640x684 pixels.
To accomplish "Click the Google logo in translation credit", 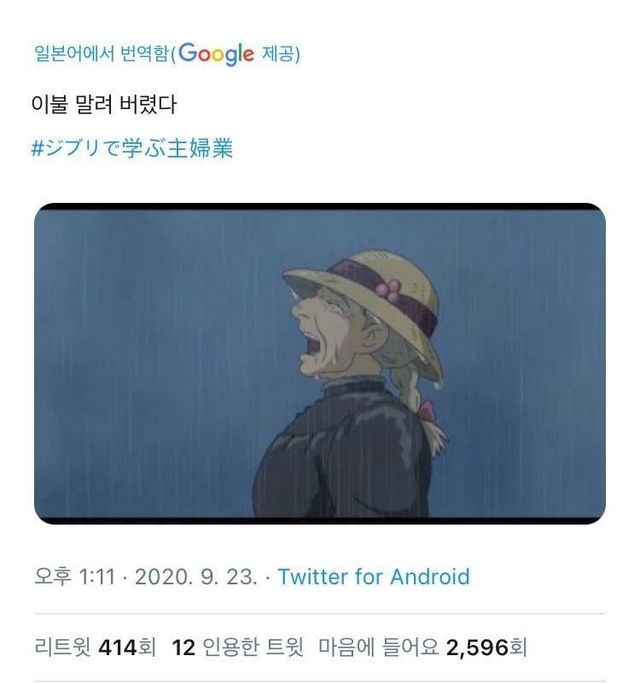I will 215,54.
